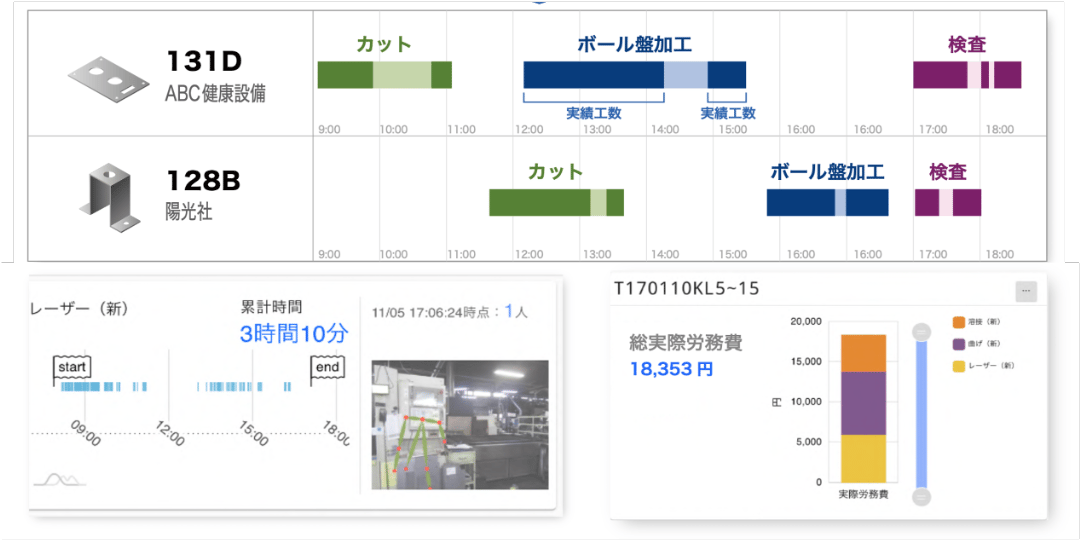Screen dimensions: 1080x540
Task: Click the first dark blue segment of 128B ボール盤加工
Action: [801, 202]
